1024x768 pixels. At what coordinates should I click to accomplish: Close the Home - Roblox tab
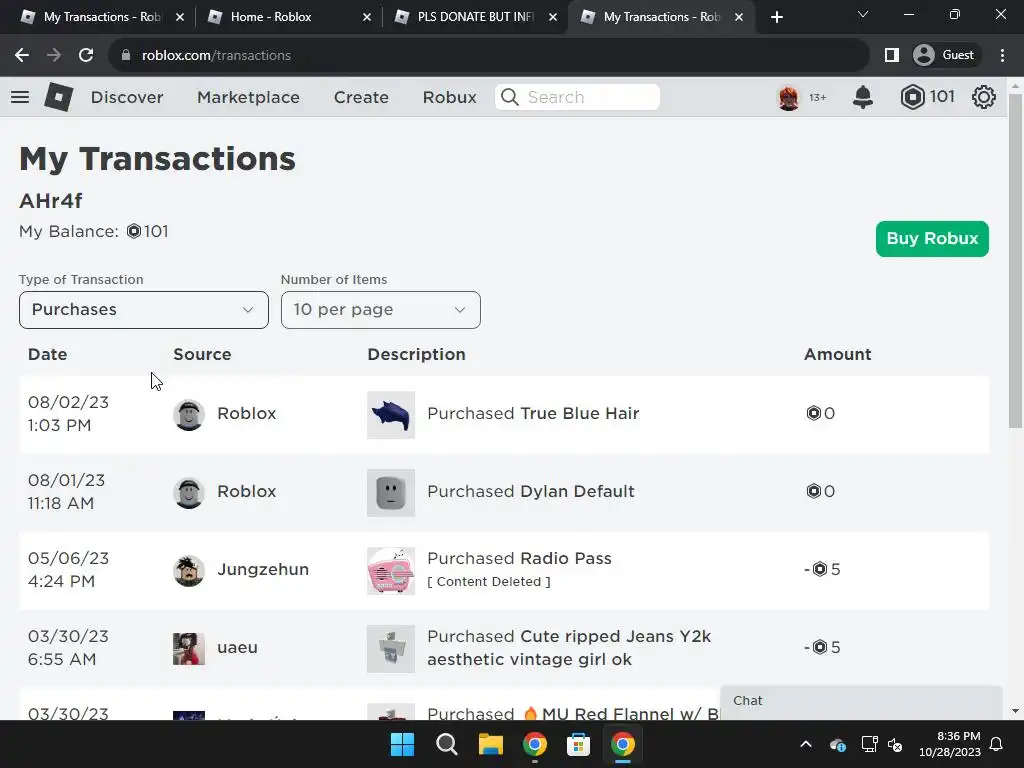[x=367, y=17]
